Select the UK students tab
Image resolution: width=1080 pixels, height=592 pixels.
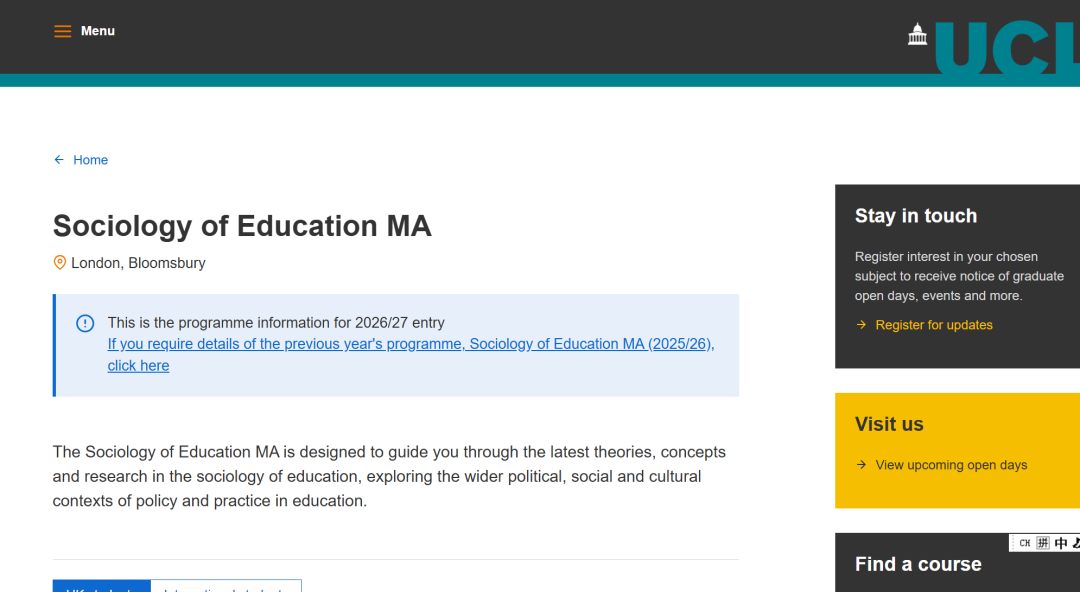[x=101, y=587]
